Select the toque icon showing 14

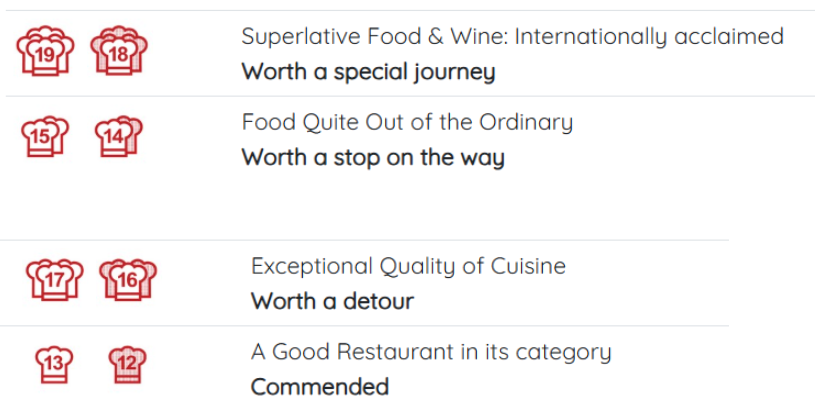[119, 136]
